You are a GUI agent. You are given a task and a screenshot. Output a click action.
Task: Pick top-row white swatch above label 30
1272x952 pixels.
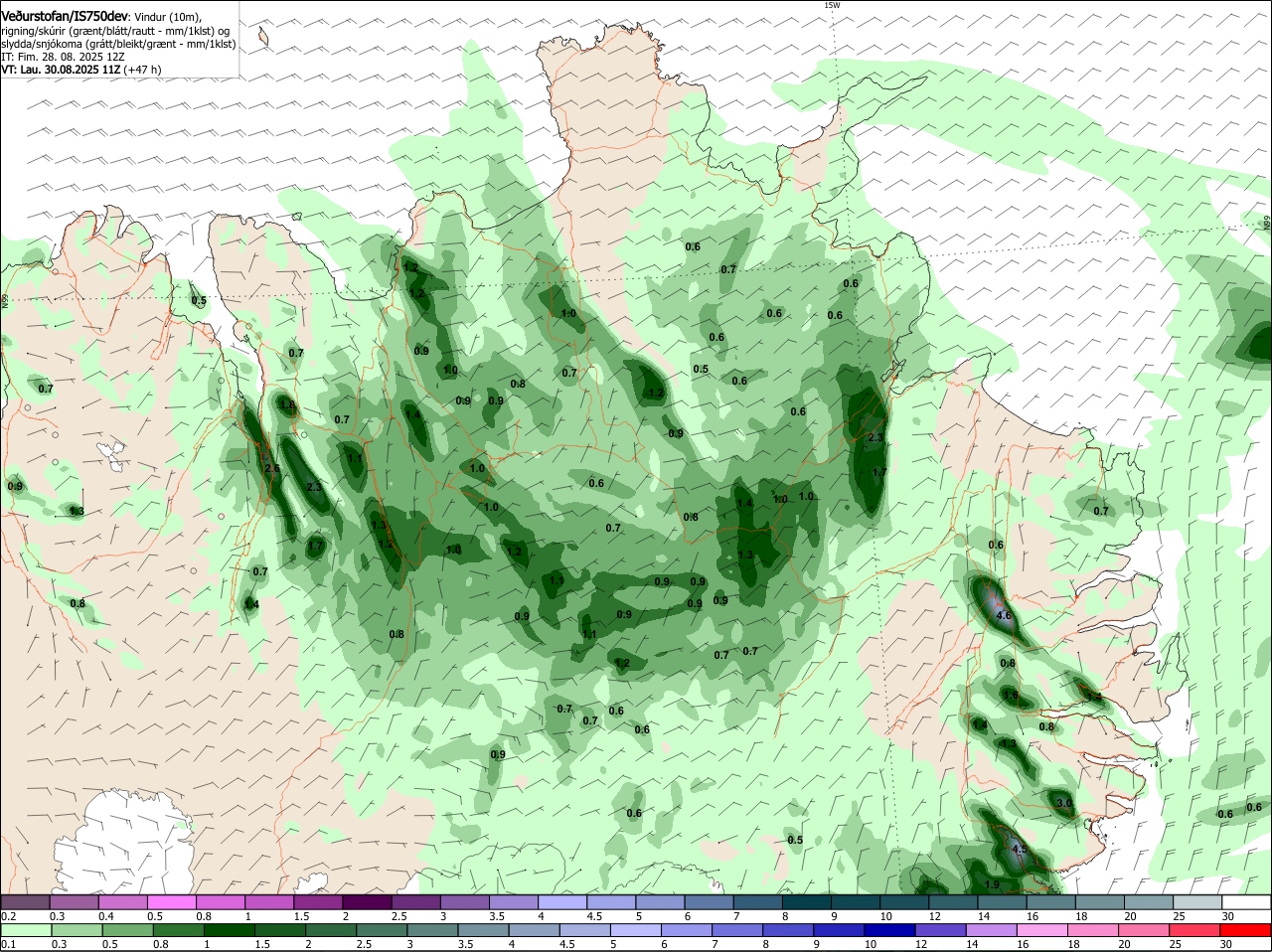pyautogui.click(x=1247, y=902)
